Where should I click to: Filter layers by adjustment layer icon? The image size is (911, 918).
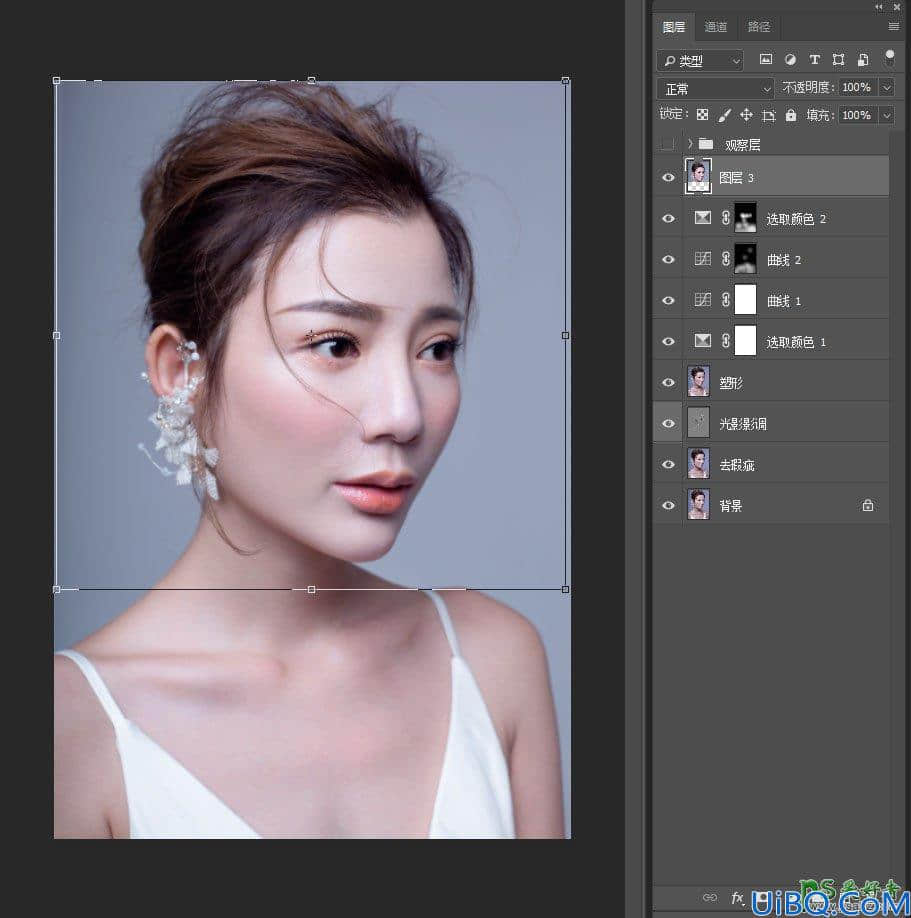click(790, 59)
